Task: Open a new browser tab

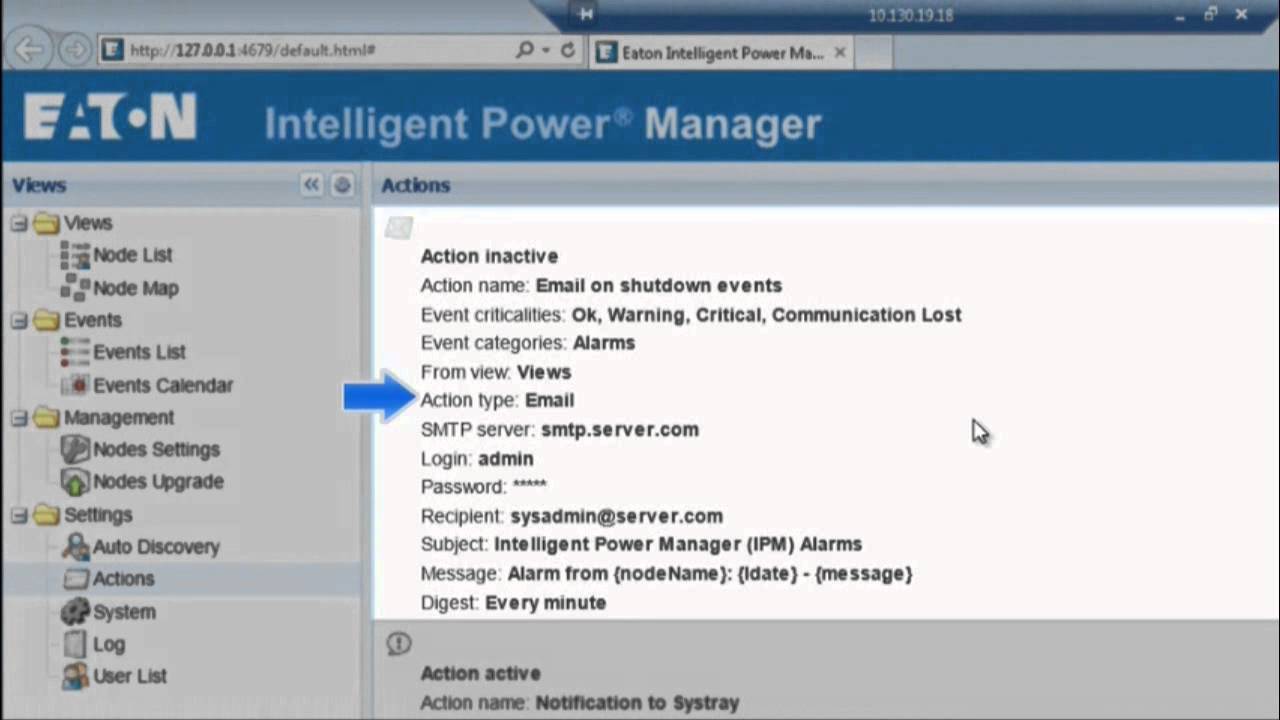Action: [x=874, y=53]
